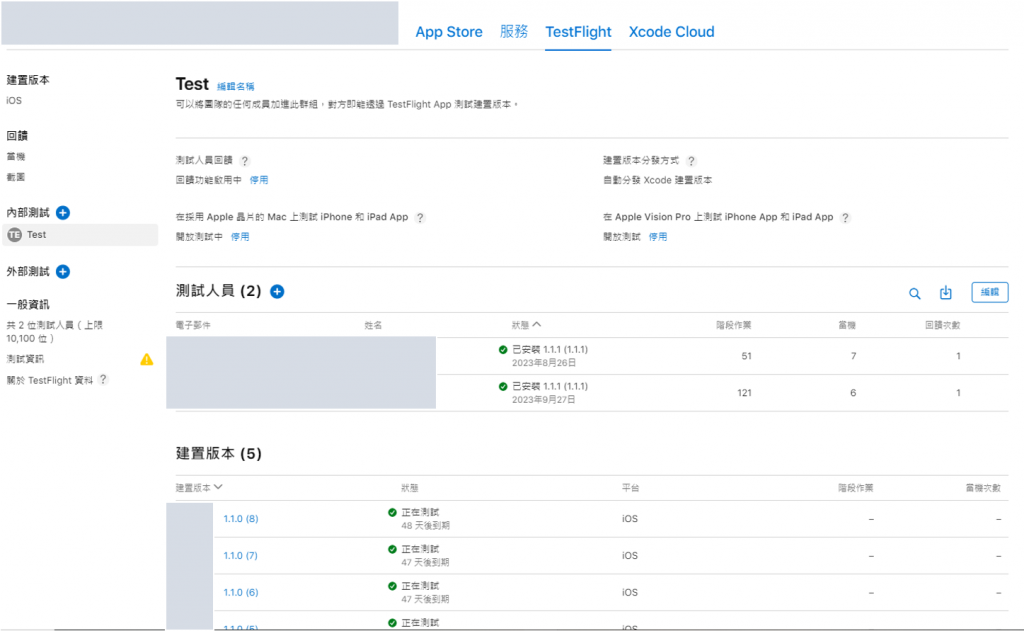The image size is (1024, 631).
Task: Open iOS under 建置版本 in the sidebar
Action: (x=14, y=101)
